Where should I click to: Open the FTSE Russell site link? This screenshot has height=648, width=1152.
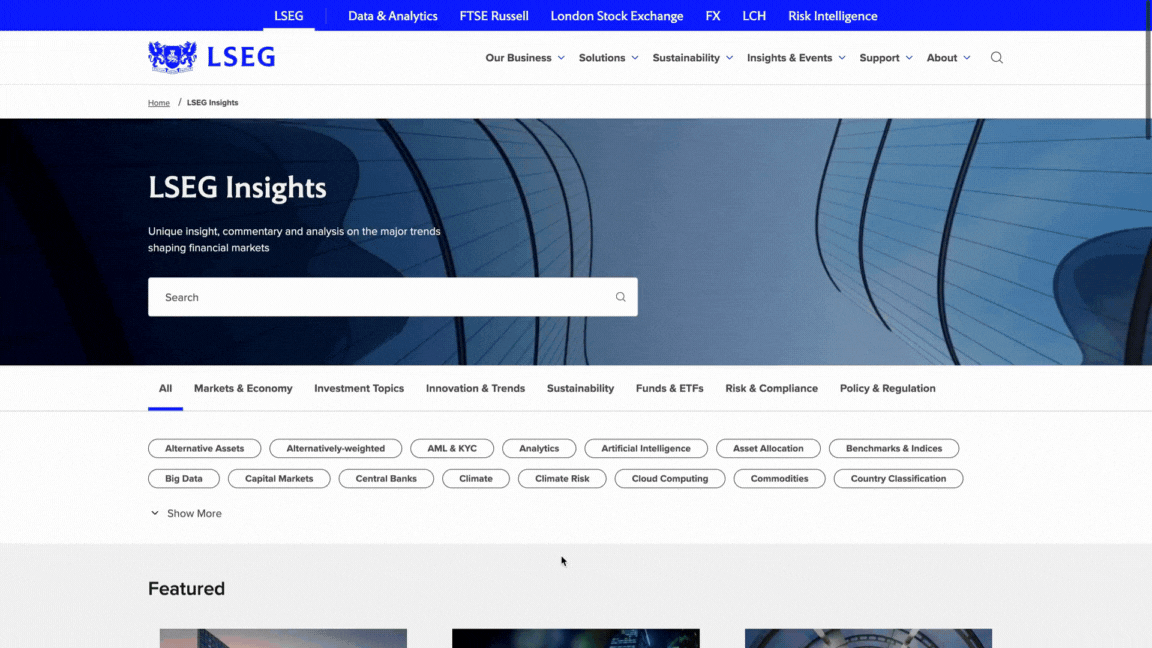(494, 15)
